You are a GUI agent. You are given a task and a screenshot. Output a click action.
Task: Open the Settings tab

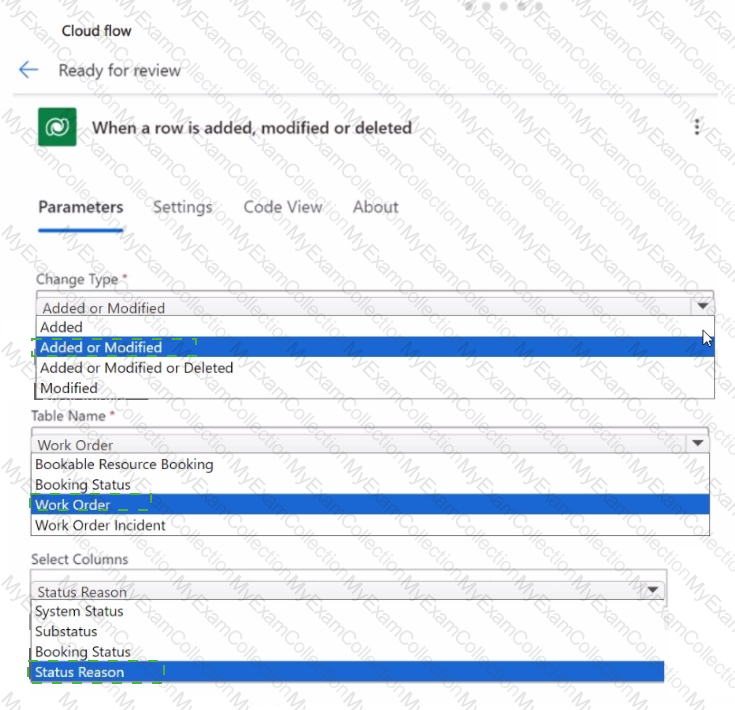click(x=182, y=207)
